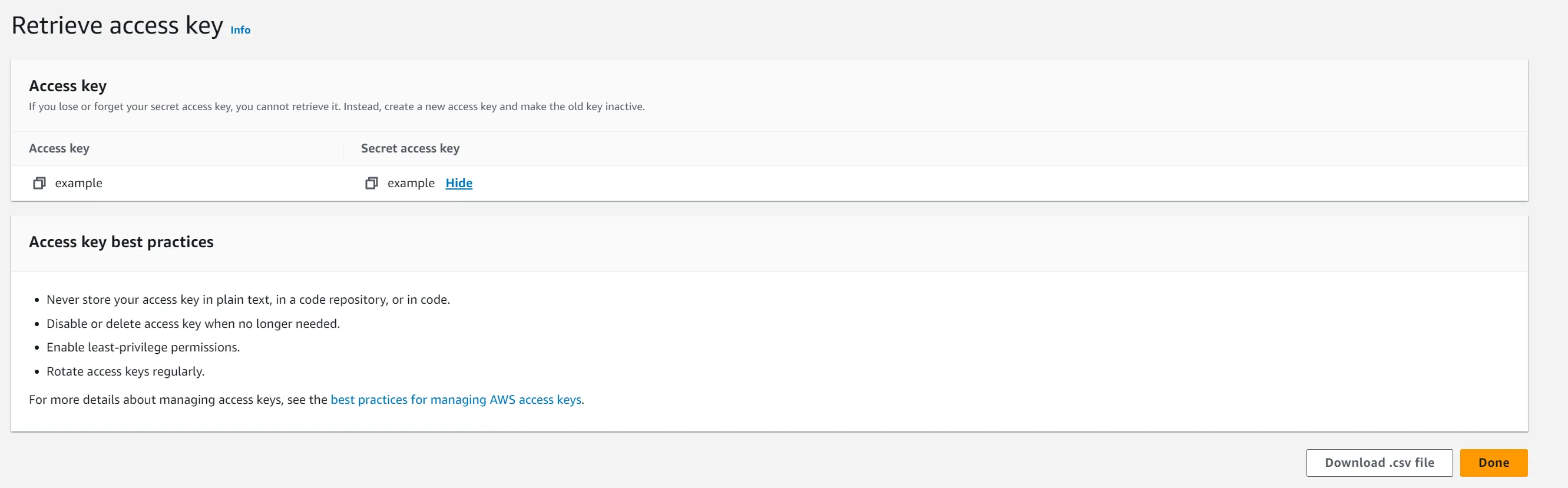
Task: Click the "Secret access key" column header
Action: 411,148
